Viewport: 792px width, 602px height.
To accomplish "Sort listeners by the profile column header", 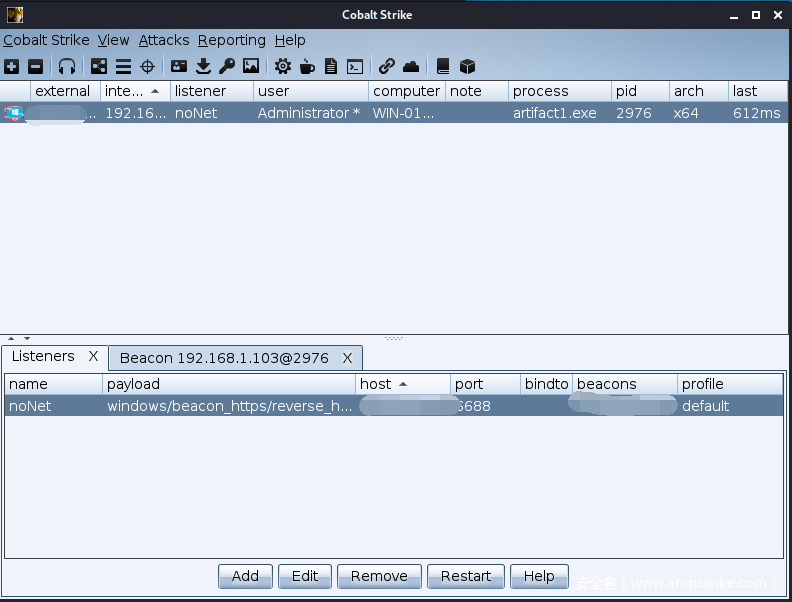I will 730,384.
